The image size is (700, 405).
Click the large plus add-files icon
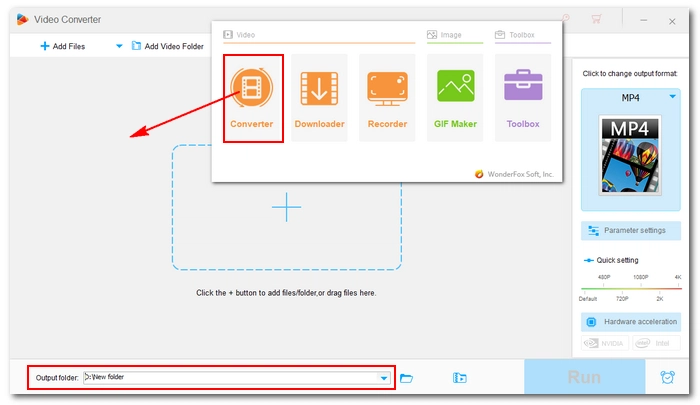[x=287, y=207]
